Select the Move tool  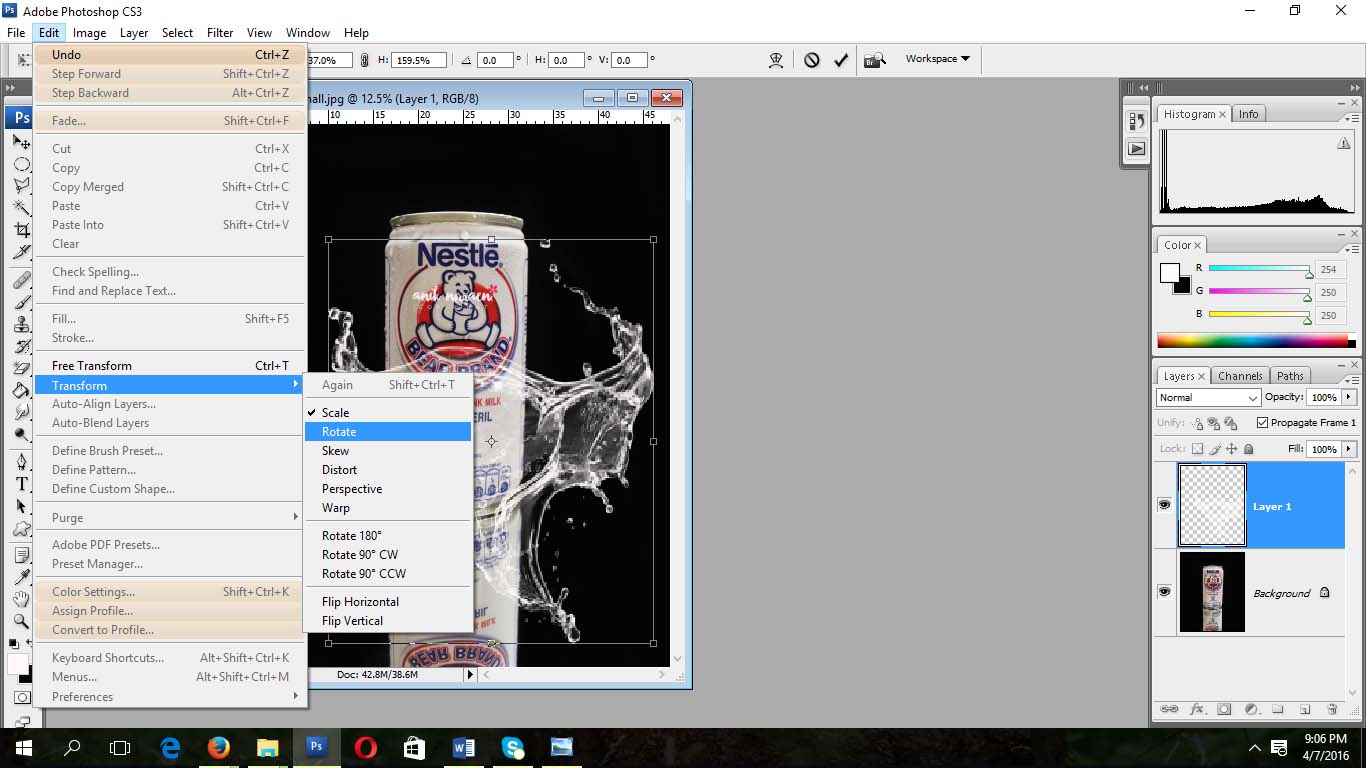click(21, 143)
